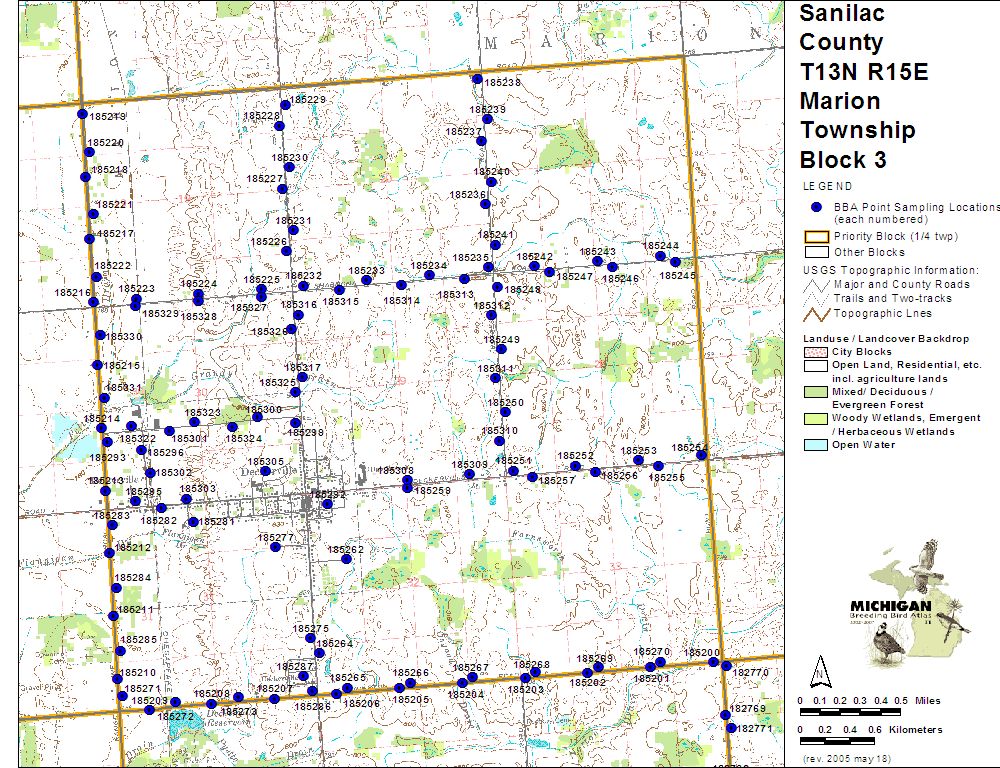Screen dimensions: 1000x768
Task: Click sampling point 182771 in the bottom right
Action: tap(731, 729)
